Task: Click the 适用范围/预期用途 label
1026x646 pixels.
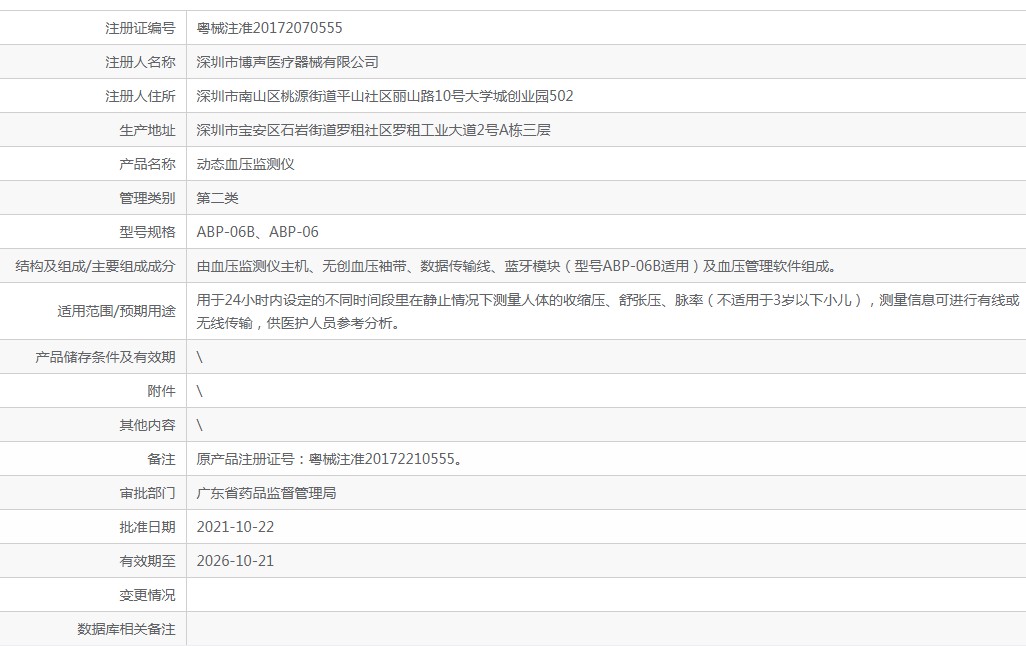Action: click(x=116, y=312)
